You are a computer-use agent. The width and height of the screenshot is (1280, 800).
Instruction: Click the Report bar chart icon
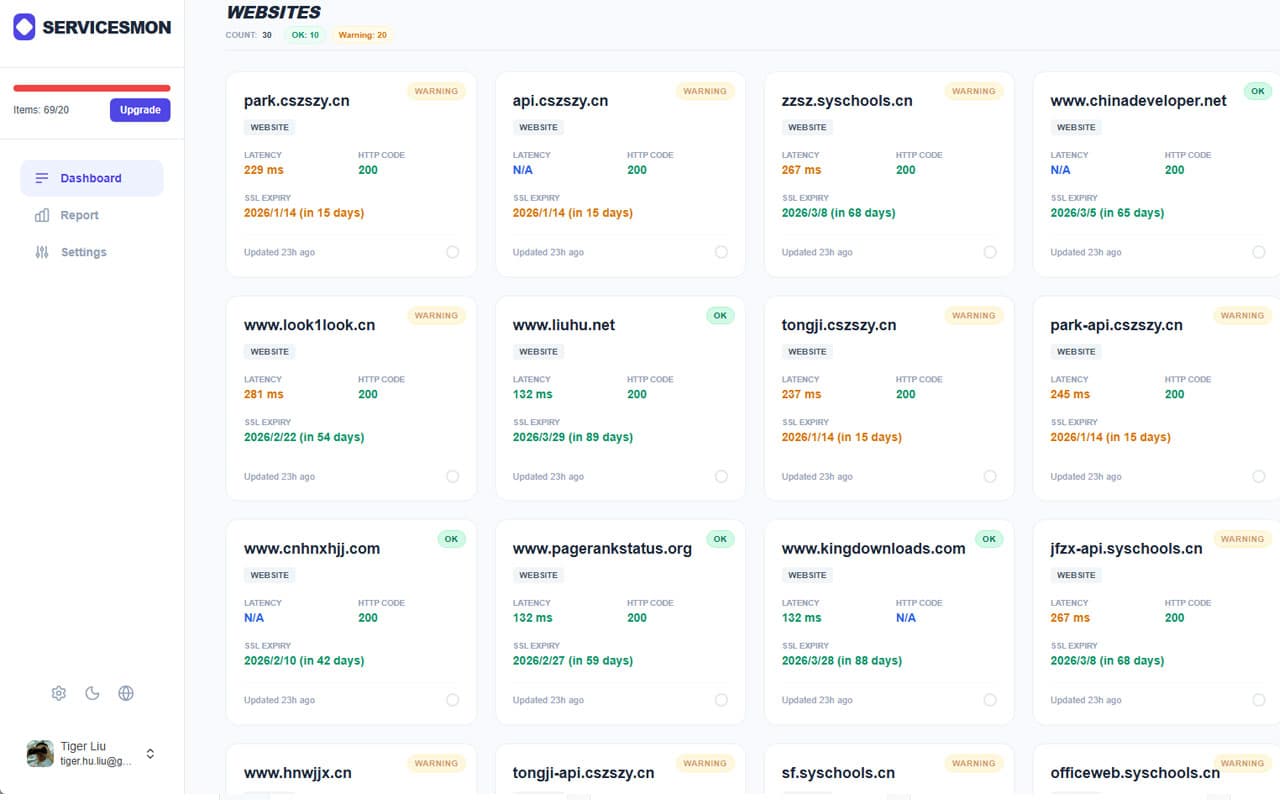tap(42, 215)
